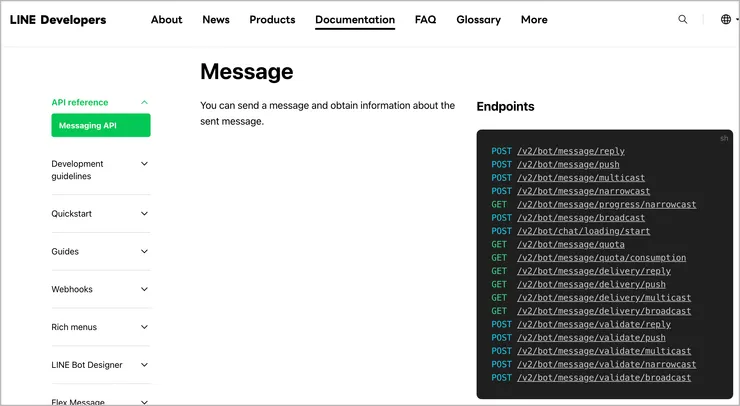The image size is (740, 406).
Task: Expand Development guidelines chevron
Action: pos(144,164)
